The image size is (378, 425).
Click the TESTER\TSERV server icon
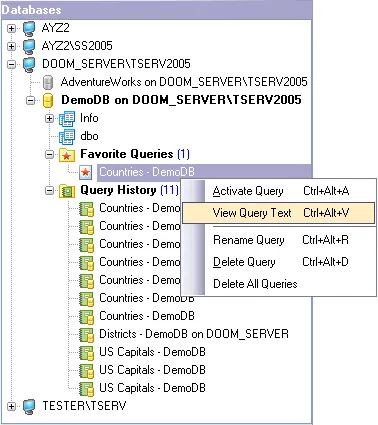[x=29, y=406]
